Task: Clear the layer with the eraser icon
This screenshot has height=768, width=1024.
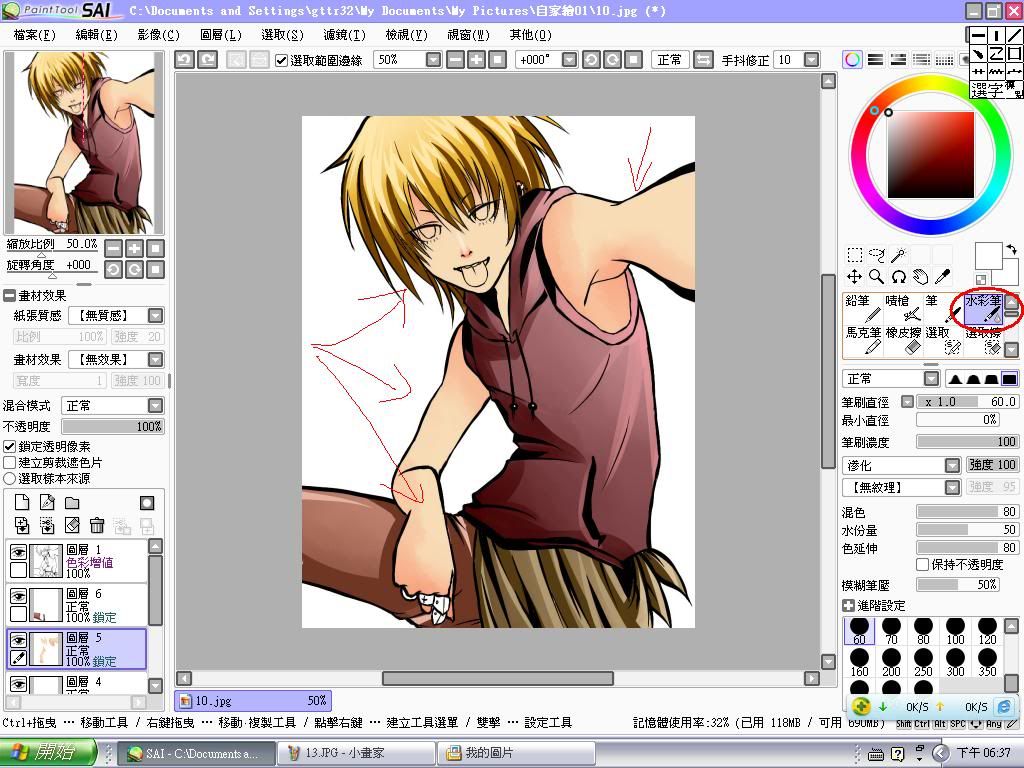Action: (72, 525)
